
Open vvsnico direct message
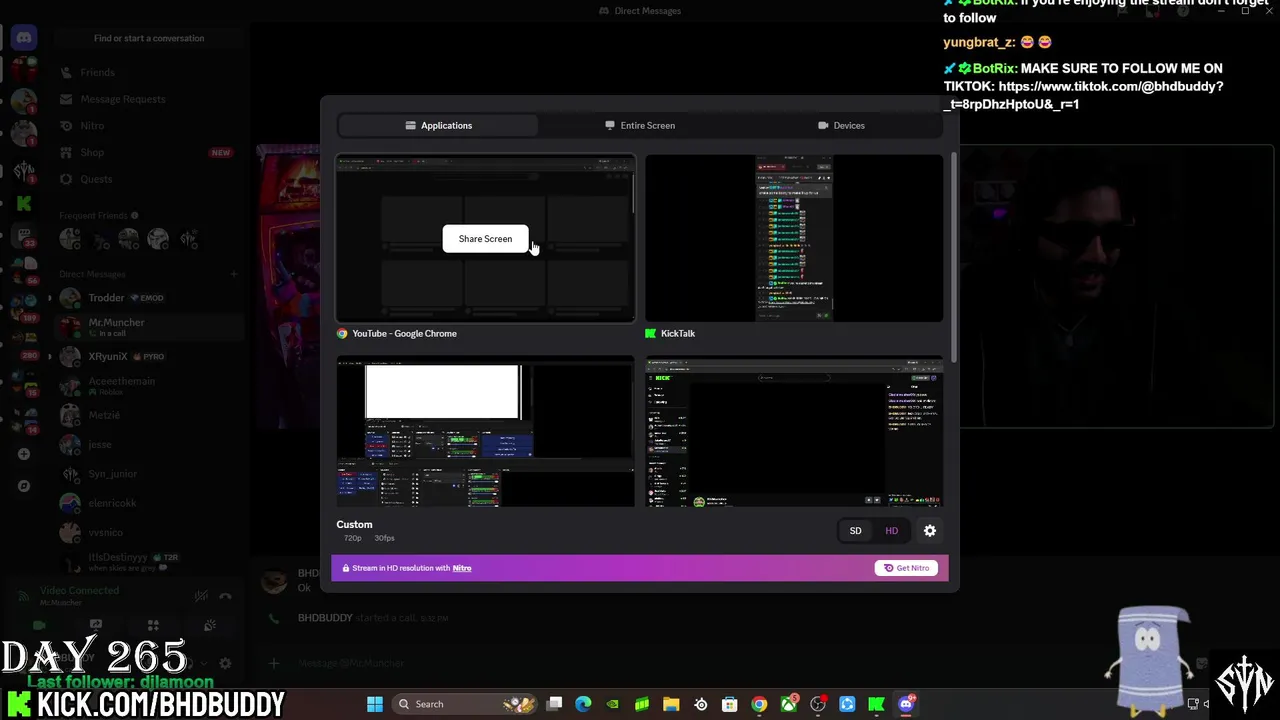150,532
